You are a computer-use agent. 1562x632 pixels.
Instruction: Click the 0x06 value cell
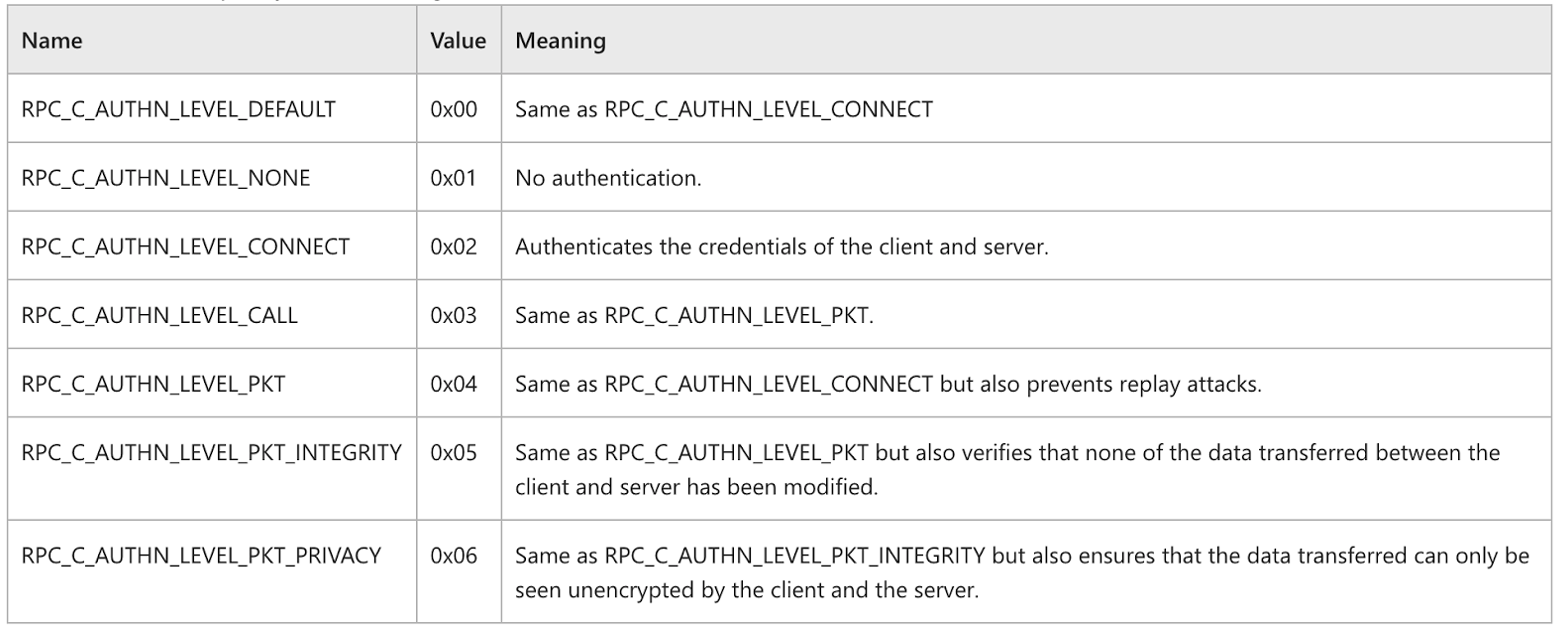[457, 556]
